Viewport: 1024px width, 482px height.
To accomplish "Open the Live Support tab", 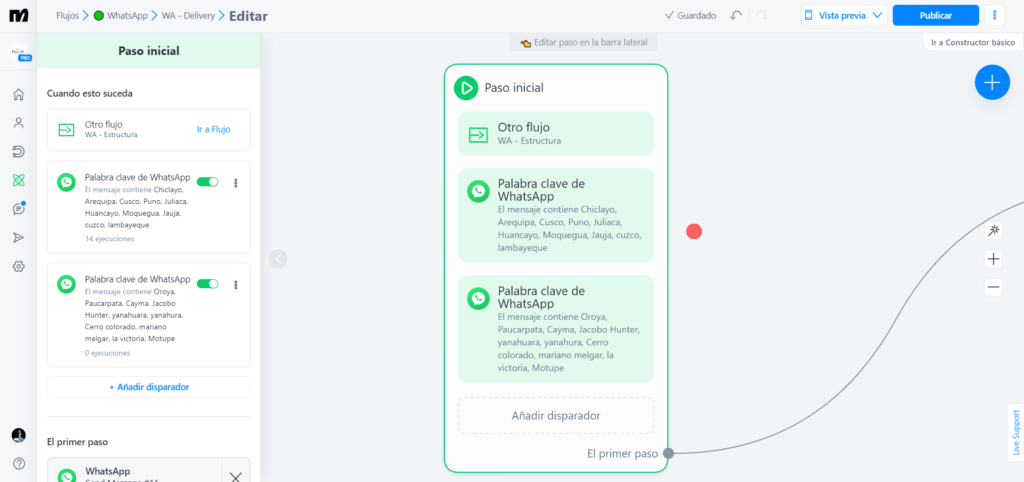I will (1015, 432).
